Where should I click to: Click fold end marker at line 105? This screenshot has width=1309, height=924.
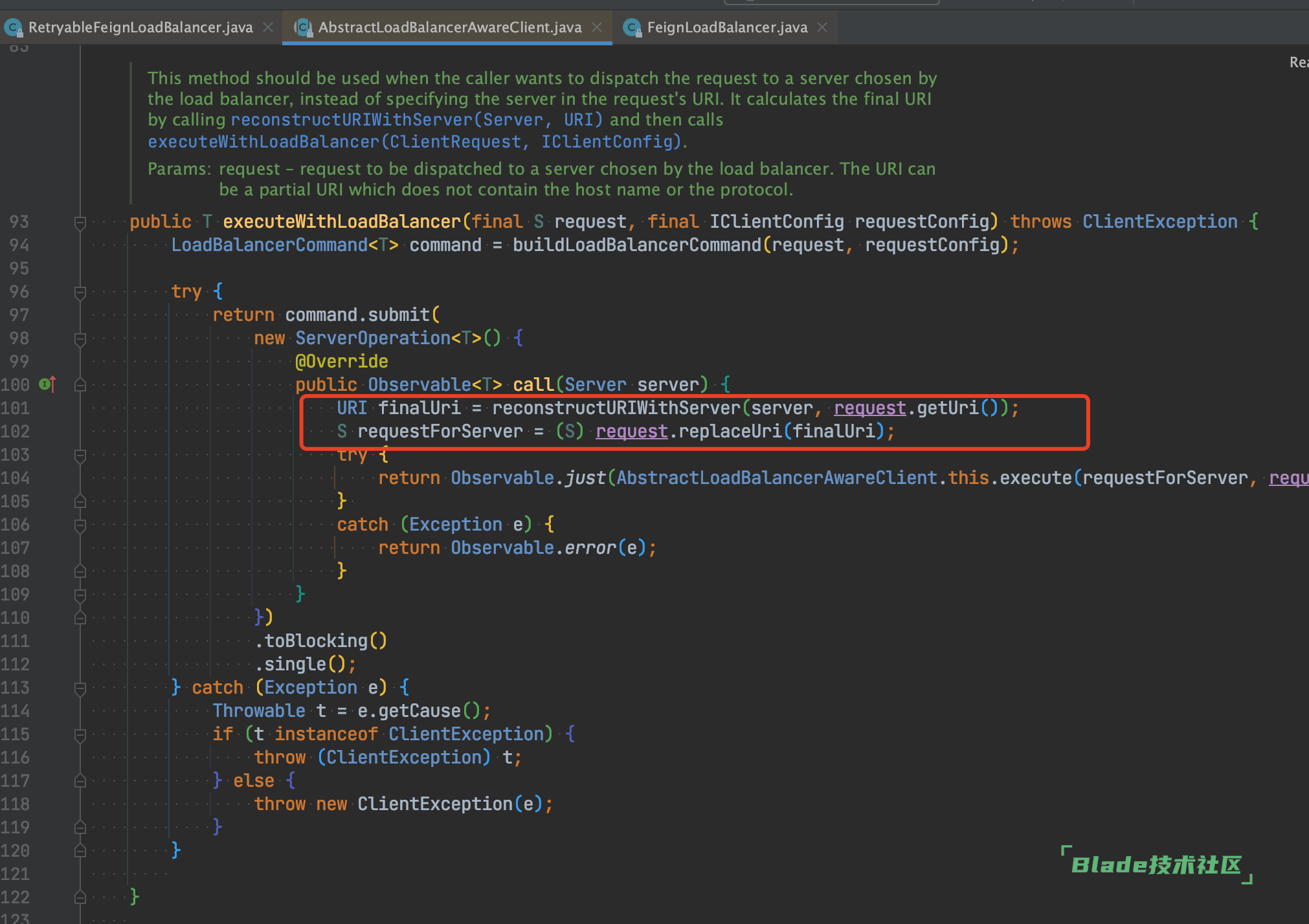tap(80, 501)
